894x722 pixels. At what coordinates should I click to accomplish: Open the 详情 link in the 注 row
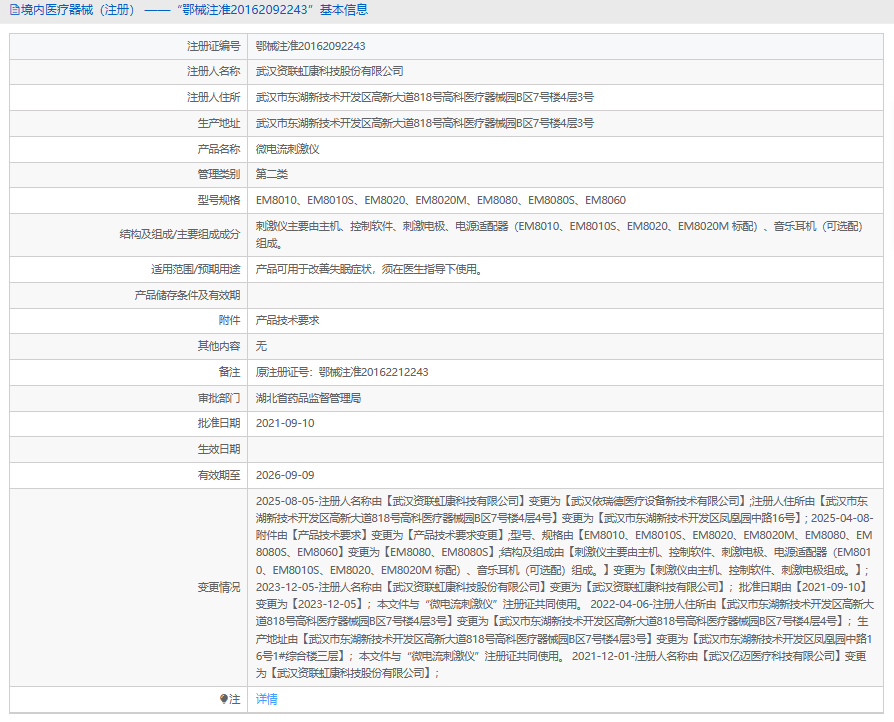pos(266,699)
